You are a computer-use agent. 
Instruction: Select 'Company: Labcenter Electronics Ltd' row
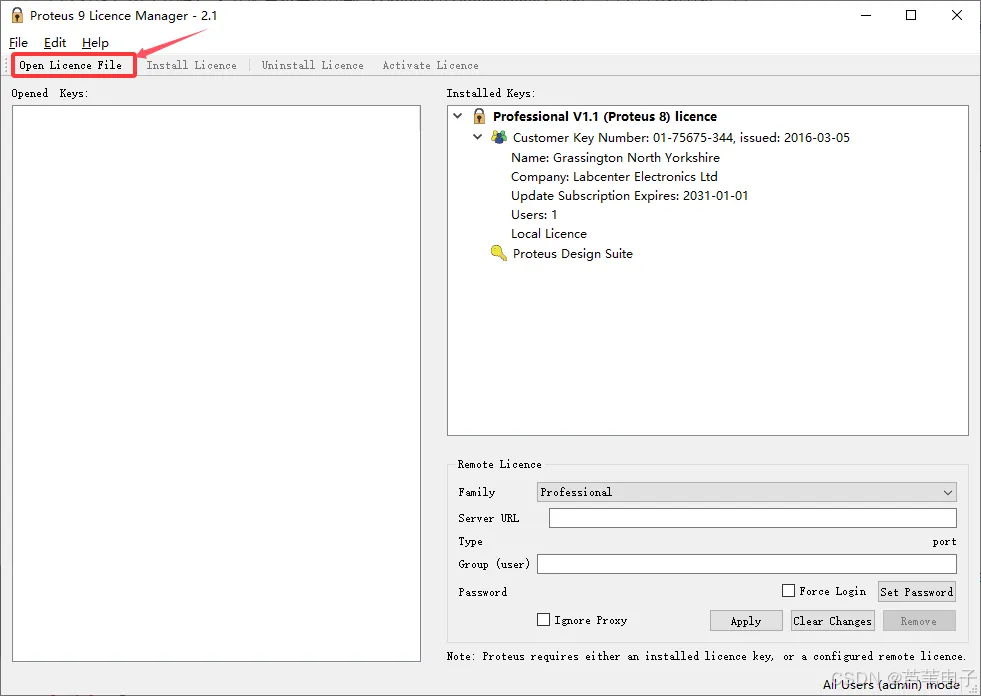coord(614,177)
